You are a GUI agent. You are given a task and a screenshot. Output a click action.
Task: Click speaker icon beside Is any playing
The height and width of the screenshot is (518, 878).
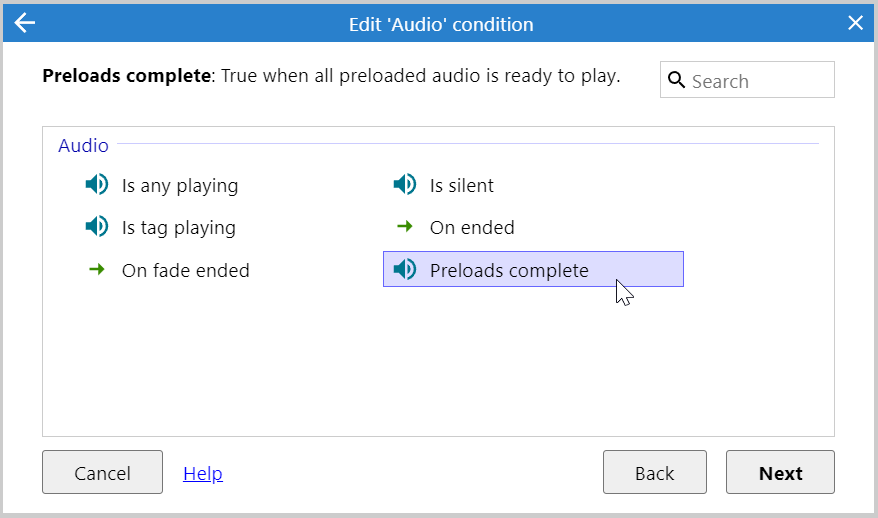(97, 184)
